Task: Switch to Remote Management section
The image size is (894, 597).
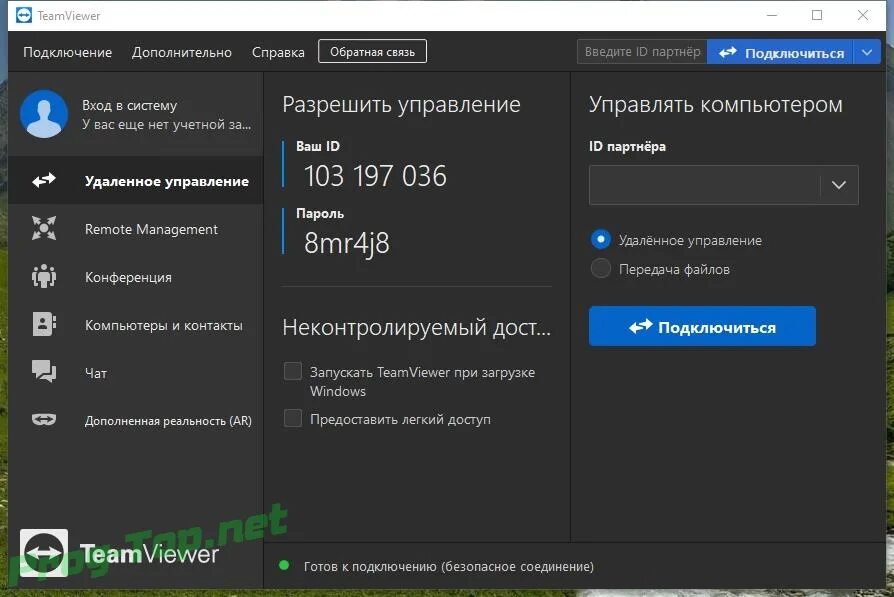Action: (x=136, y=229)
